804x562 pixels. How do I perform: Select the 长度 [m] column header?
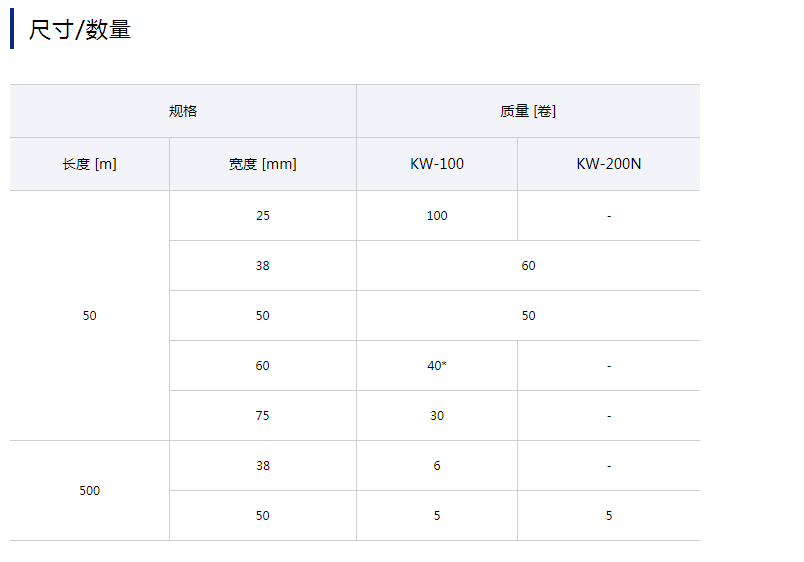point(90,164)
